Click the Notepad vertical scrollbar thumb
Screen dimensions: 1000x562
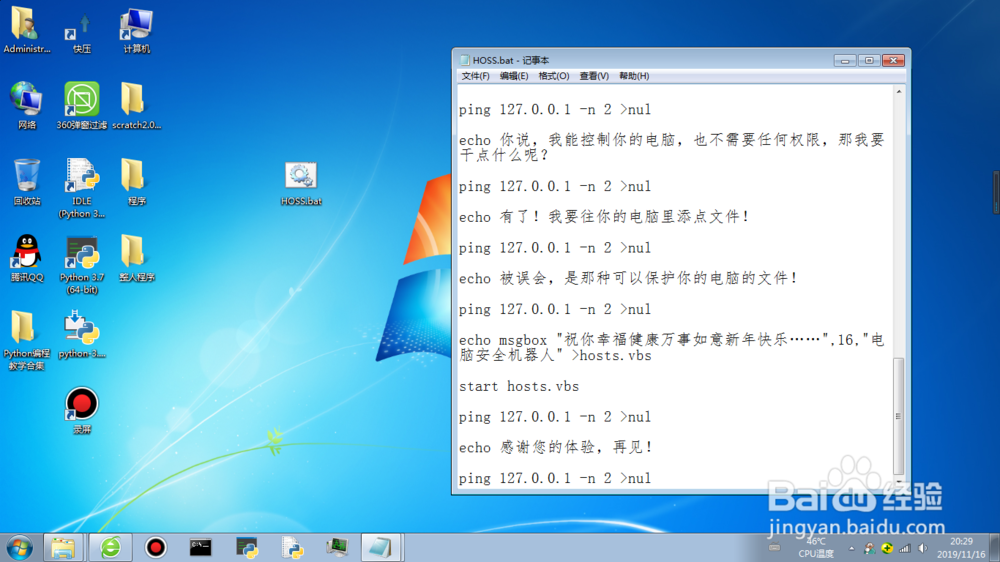click(899, 416)
